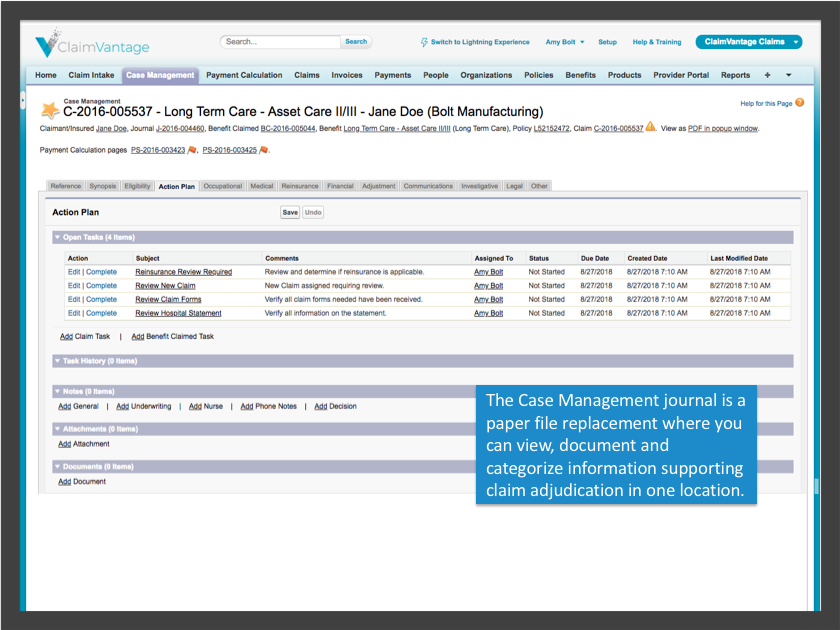Open the Payment Calculation tab
This screenshot has width=840, height=630.
tap(244, 74)
